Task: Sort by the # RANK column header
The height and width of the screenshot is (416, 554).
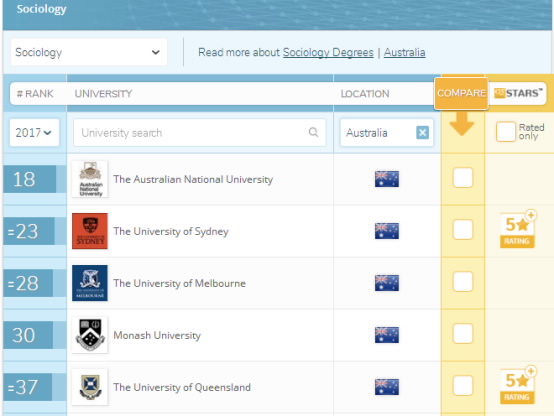Action: click(x=35, y=94)
